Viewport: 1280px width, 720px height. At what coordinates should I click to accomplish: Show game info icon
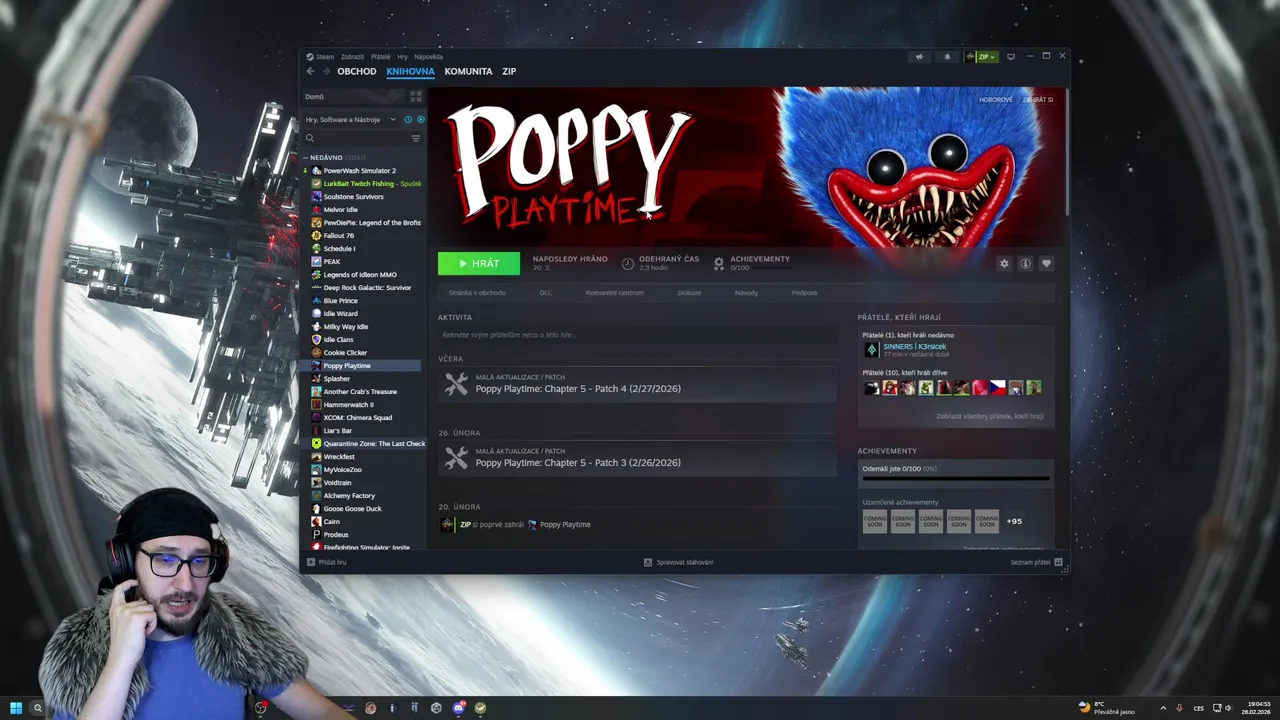pos(1025,263)
